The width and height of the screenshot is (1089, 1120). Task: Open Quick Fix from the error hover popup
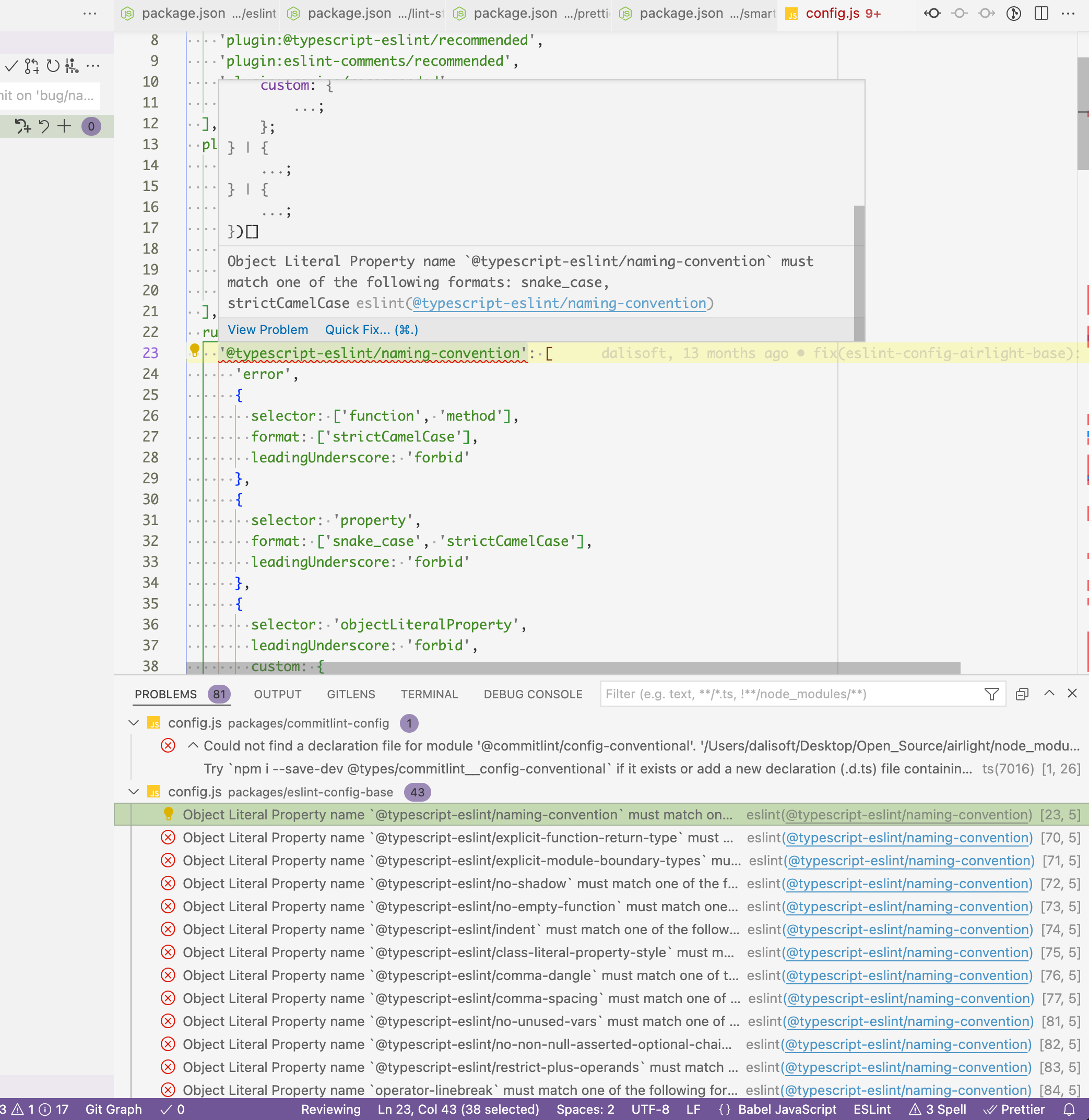(x=371, y=329)
